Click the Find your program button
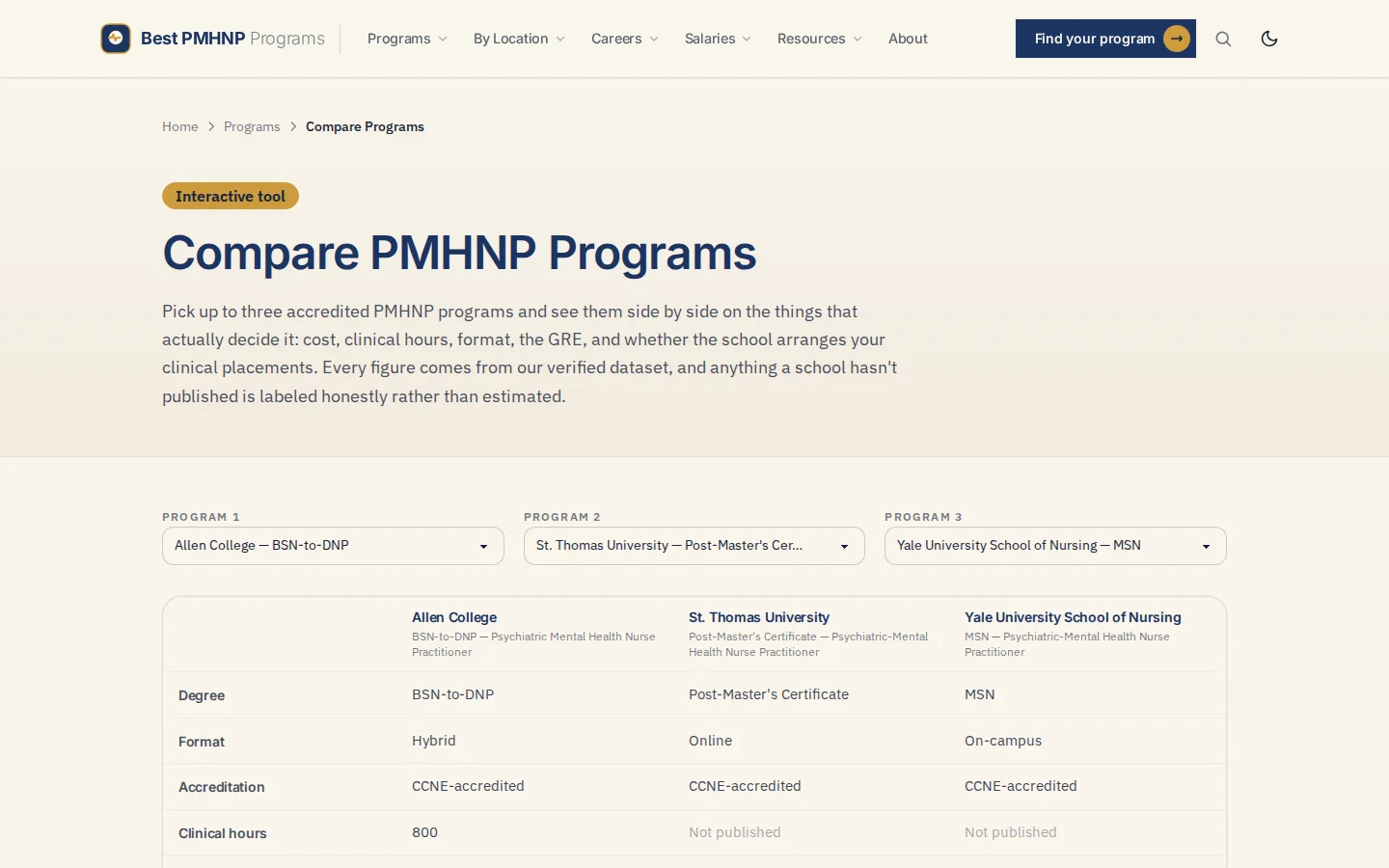This screenshot has height=868, width=1389. 1105,39
